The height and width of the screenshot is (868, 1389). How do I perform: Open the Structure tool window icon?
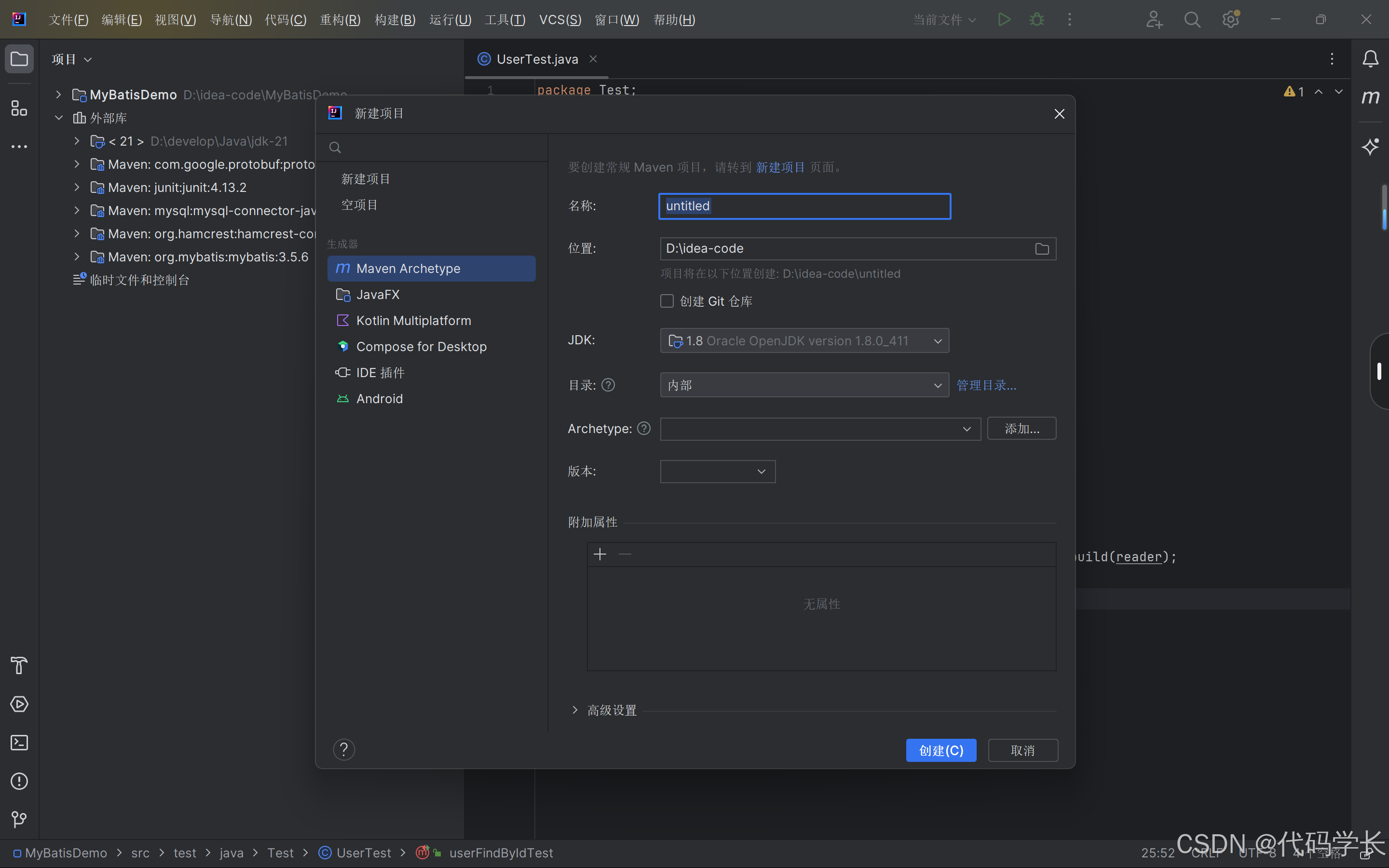point(19,108)
